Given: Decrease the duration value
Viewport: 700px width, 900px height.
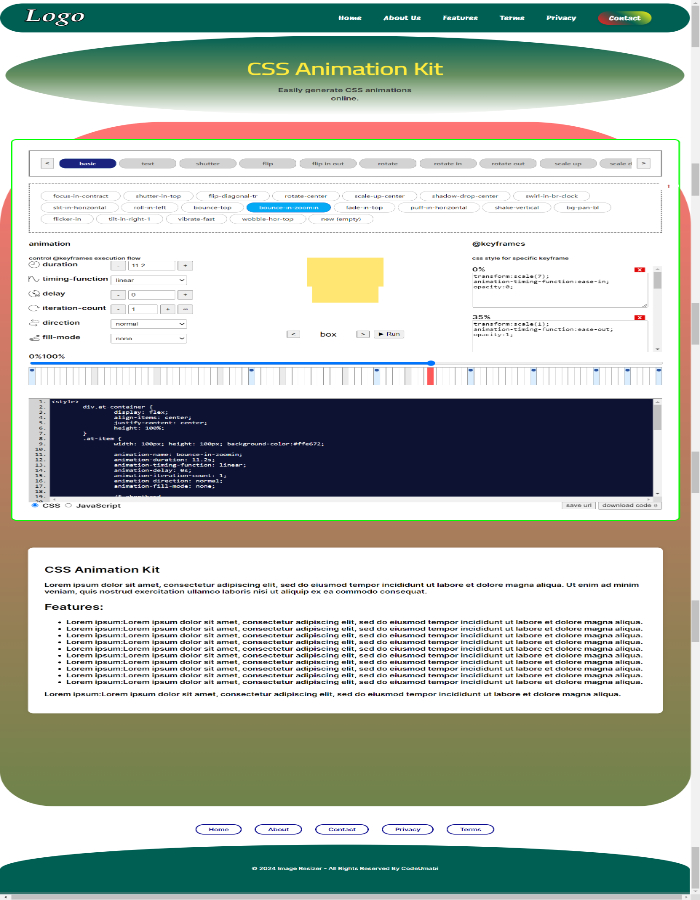Looking at the screenshot, I should tap(118, 266).
